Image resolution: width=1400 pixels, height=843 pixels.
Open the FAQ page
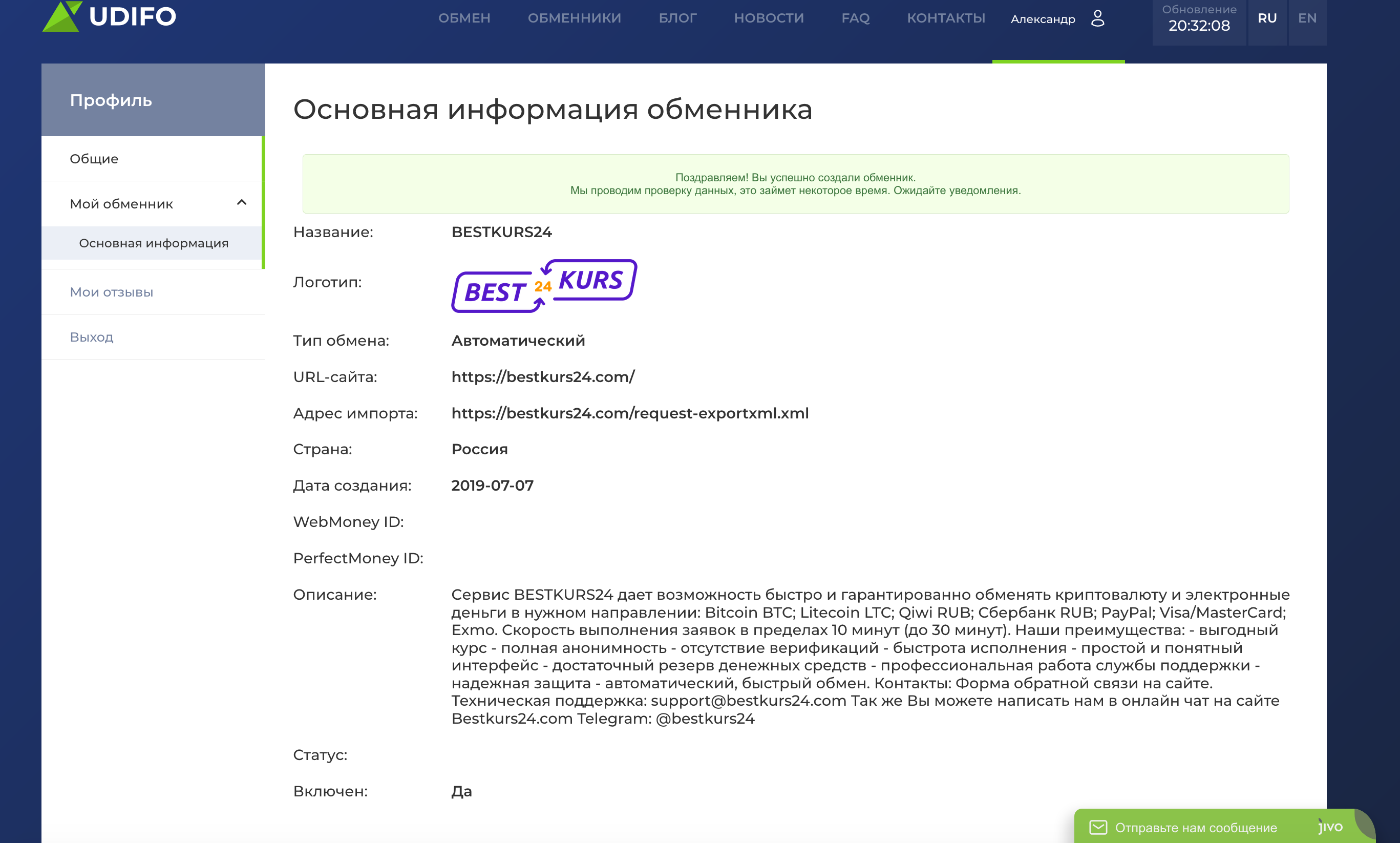(x=855, y=18)
